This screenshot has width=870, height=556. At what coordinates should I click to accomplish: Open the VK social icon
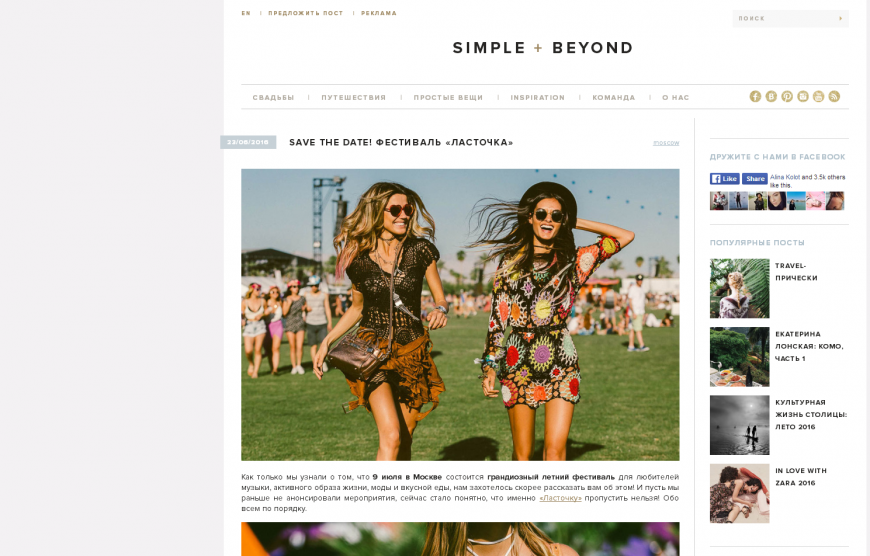[x=771, y=97]
